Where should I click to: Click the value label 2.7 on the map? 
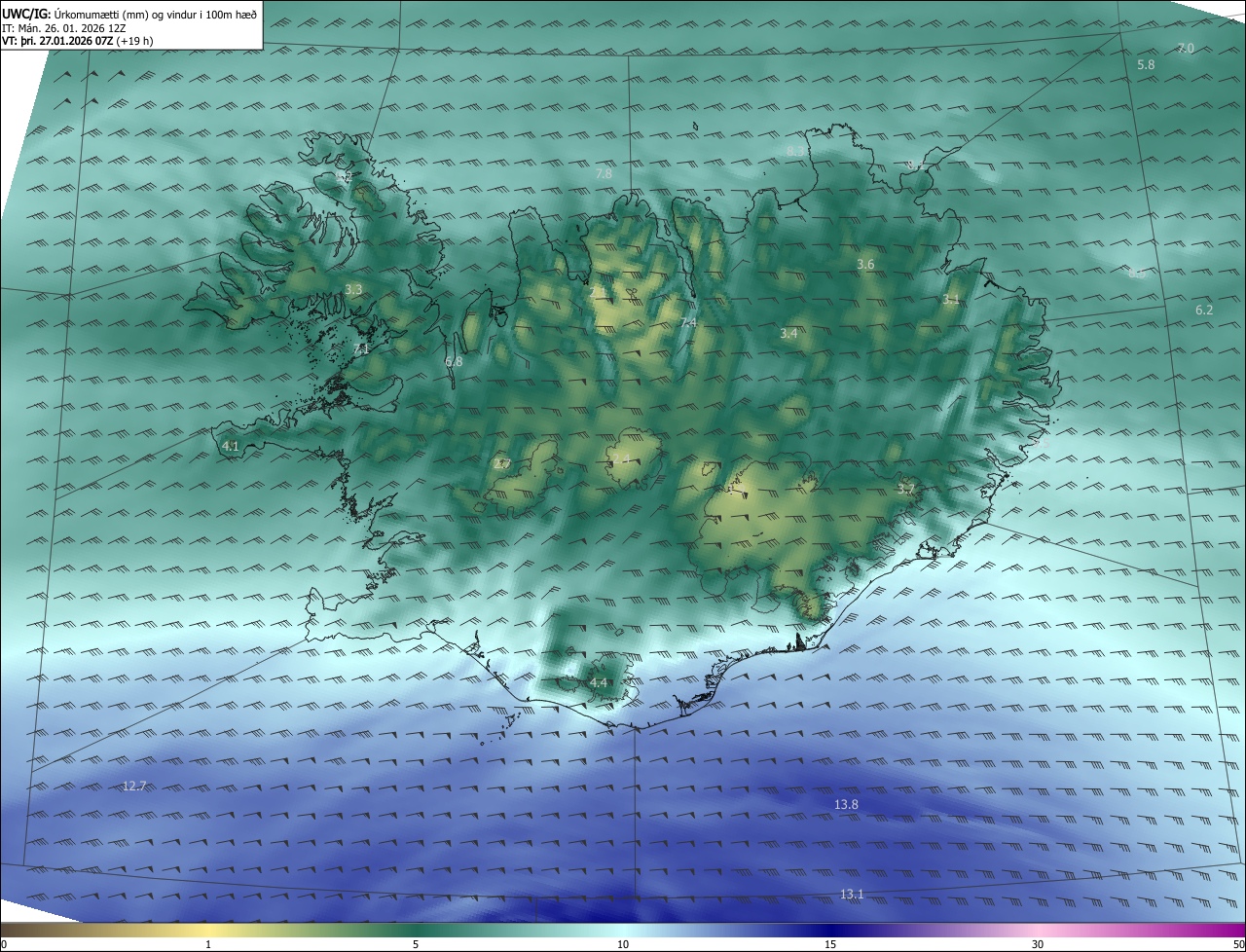point(502,464)
